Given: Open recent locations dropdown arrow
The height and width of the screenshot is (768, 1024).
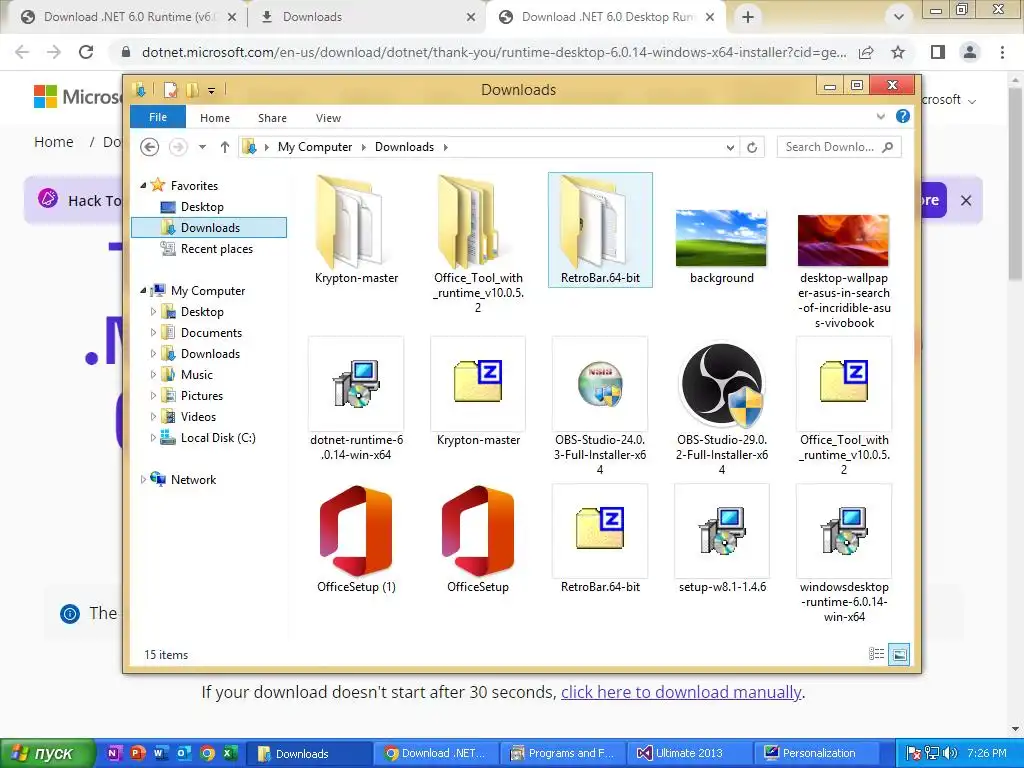Looking at the screenshot, I should pos(202,147).
